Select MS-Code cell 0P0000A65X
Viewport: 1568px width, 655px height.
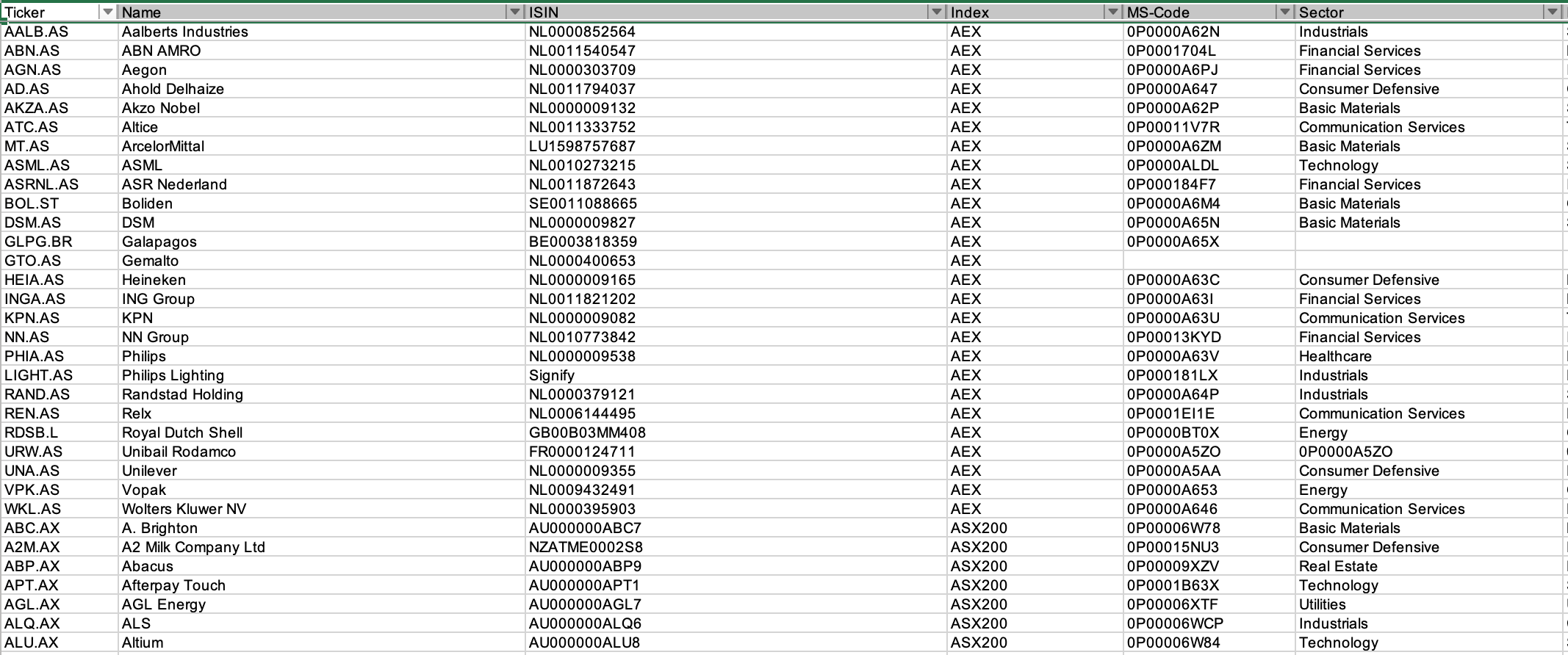1209,242
